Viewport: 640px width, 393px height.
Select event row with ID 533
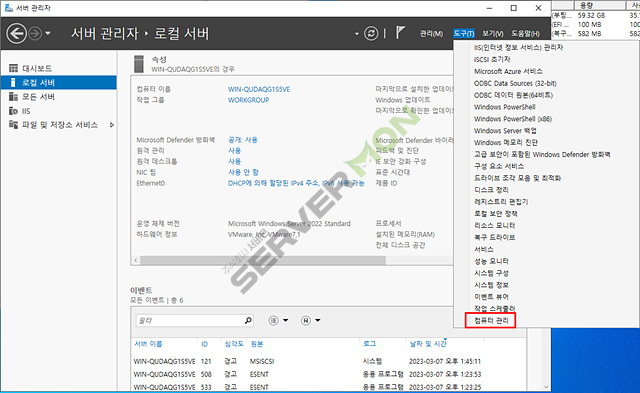[330, 387]
